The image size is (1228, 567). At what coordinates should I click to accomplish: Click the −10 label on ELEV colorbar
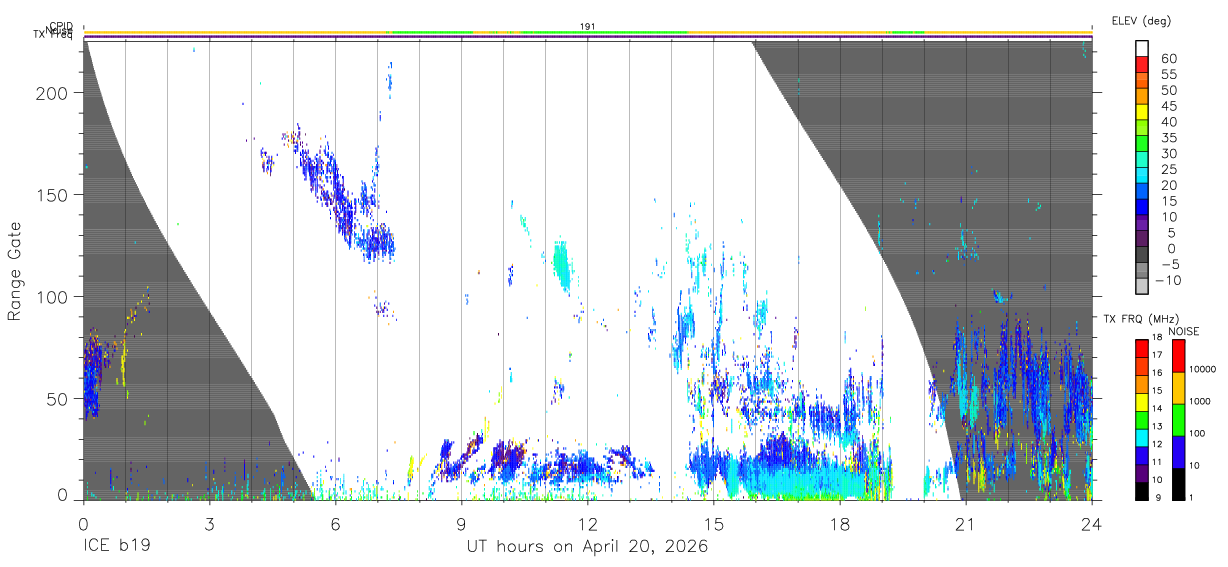1170,280
